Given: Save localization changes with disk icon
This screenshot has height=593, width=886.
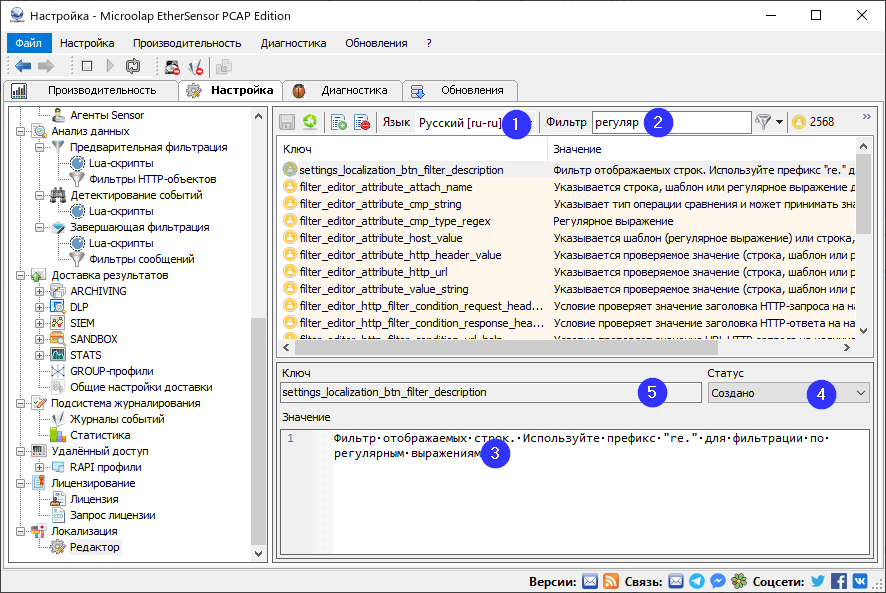Looking at the screenshot, I should coord(287,121).
